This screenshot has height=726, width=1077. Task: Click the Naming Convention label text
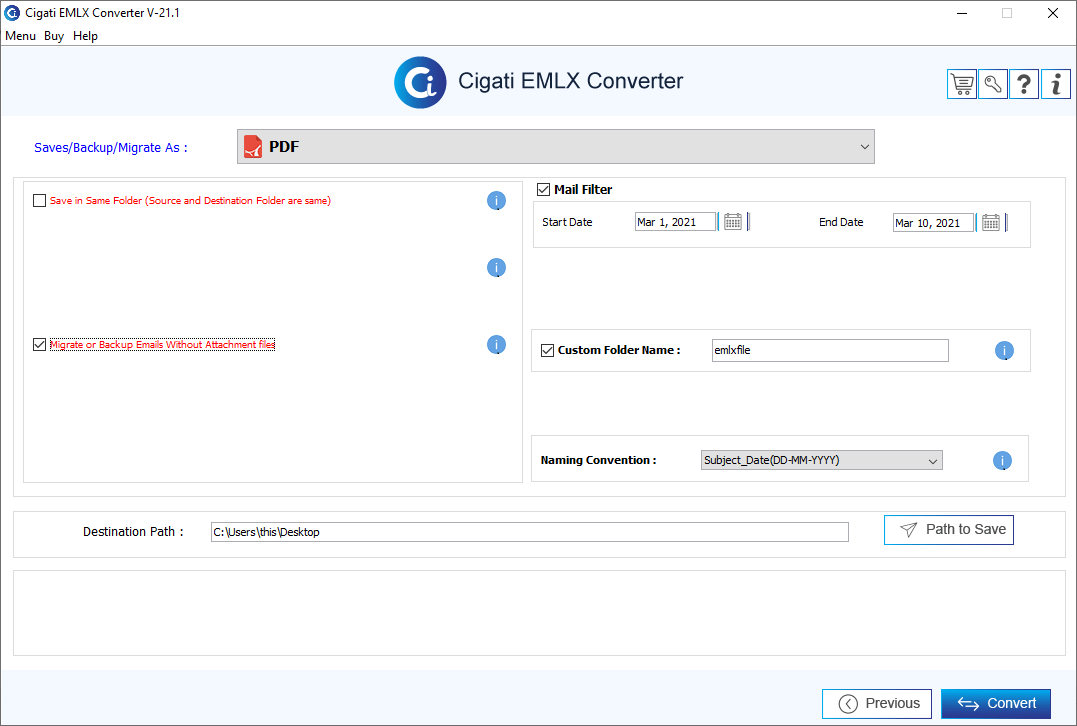tap(598, 460)
